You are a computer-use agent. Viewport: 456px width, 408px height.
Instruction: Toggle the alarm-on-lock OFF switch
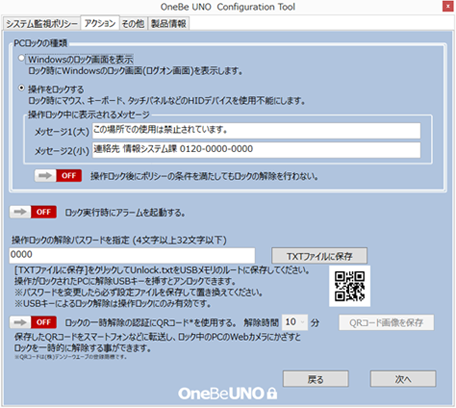pyautogui.click(x=33, y=212)
